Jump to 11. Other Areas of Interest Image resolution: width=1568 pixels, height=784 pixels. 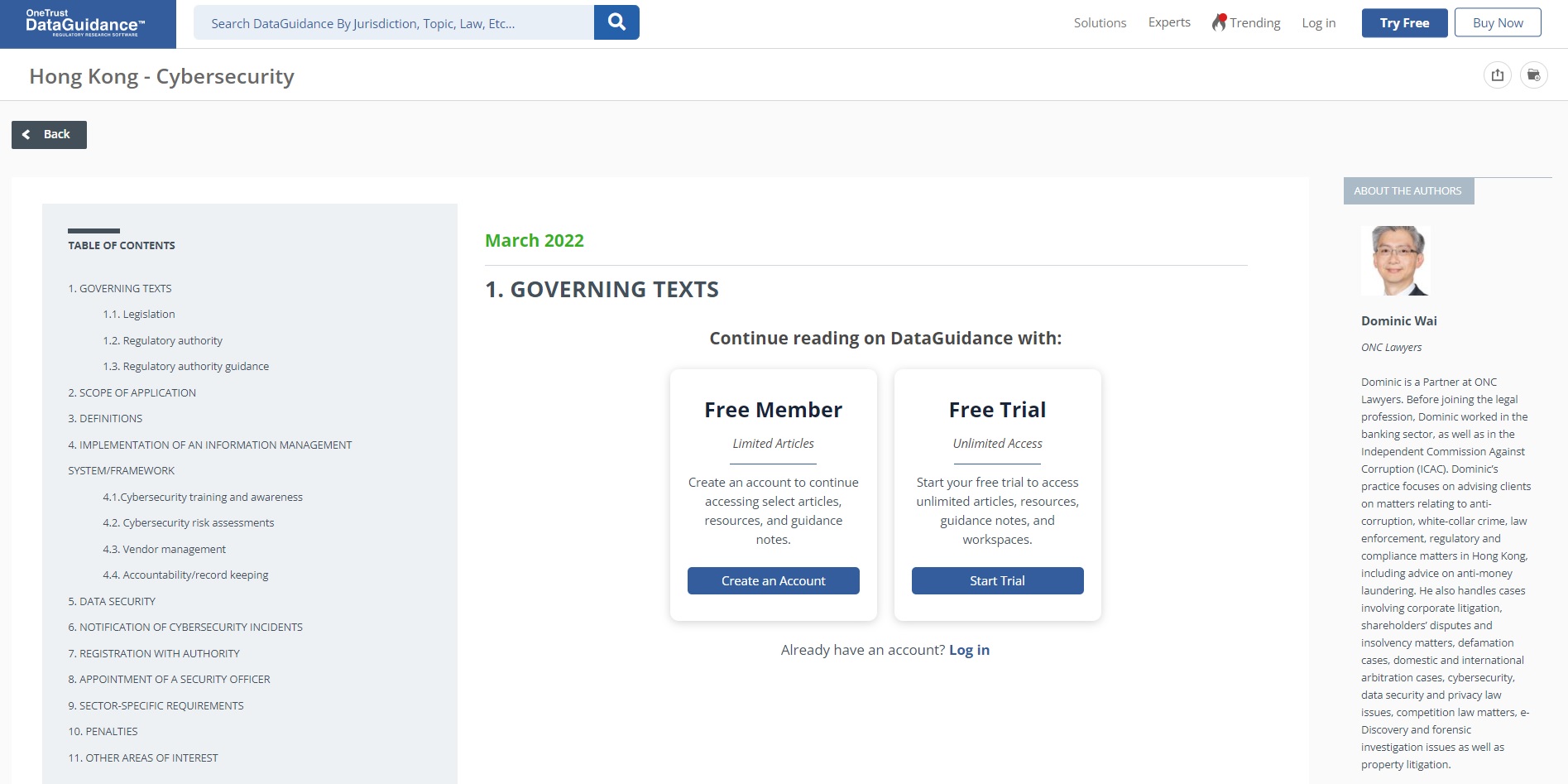click(143, 758)
